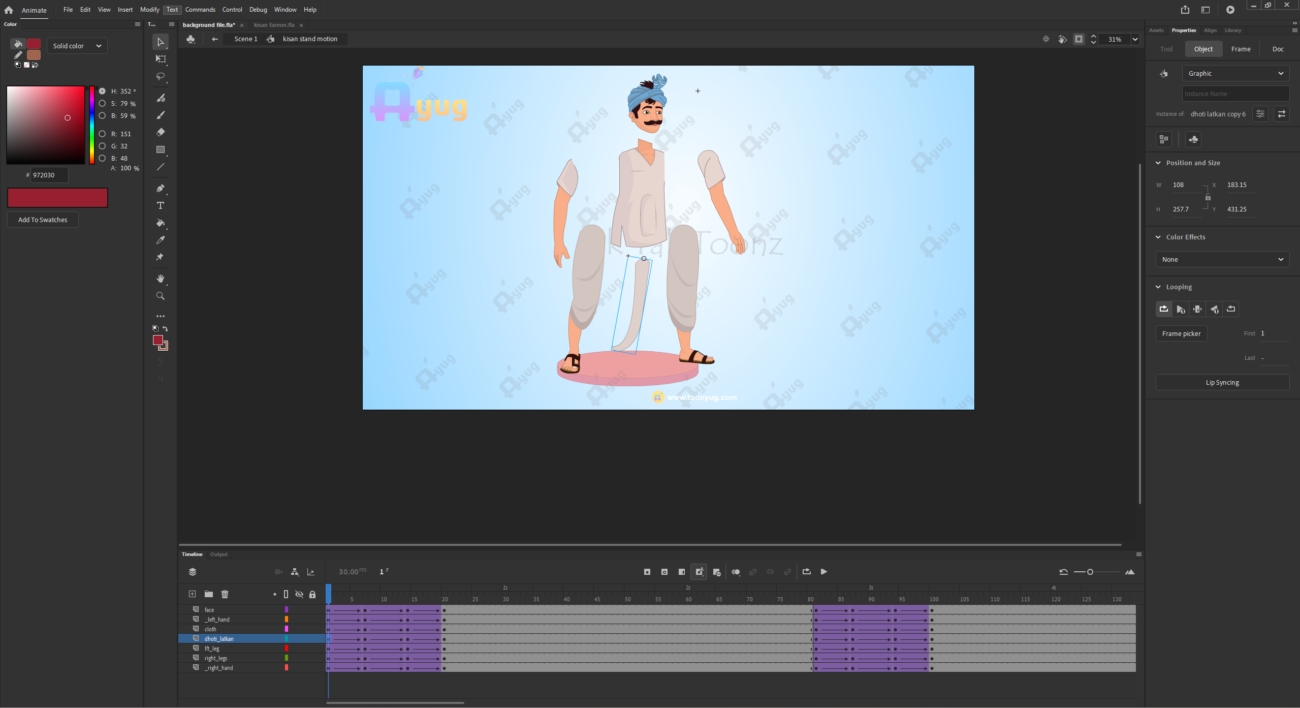Activate the Hand tool
This screenshot has height=708, width=1300.
click(x=161, y=279)
